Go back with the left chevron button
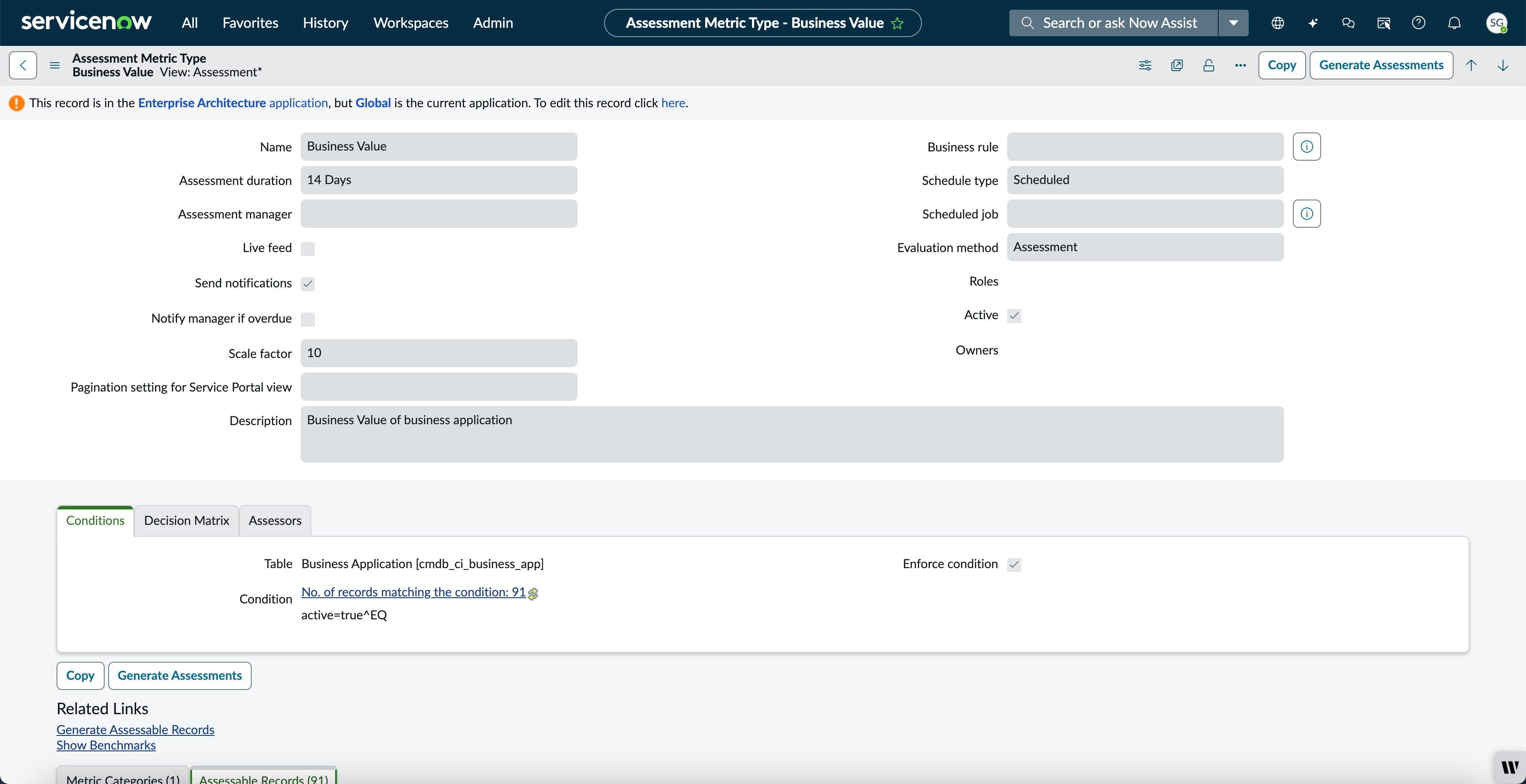Screen dimensions: 1526x784 tap(23, 65)
